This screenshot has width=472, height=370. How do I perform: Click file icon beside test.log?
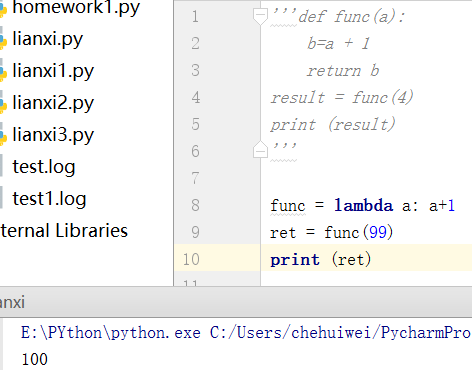[x=2, y=166]
